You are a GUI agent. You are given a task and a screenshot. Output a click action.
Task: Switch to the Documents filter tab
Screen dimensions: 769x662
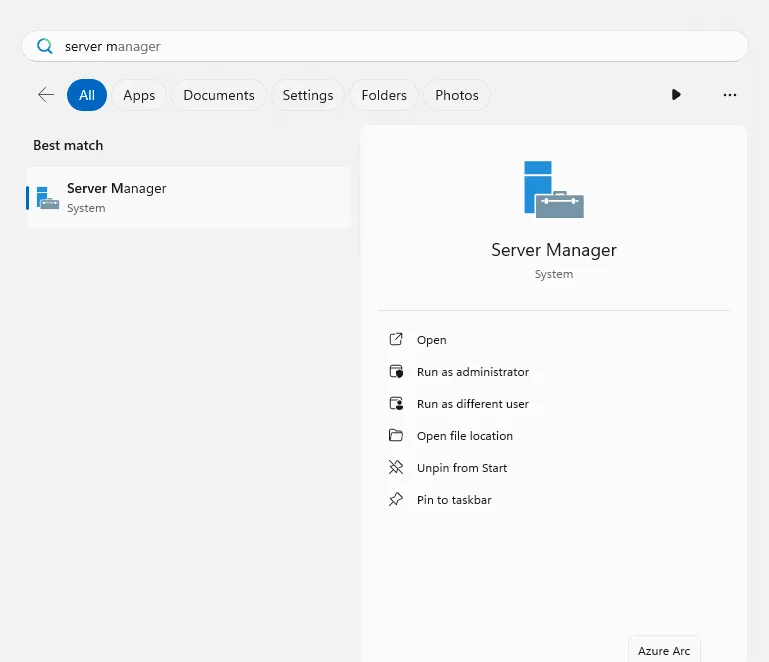(219, 95)
